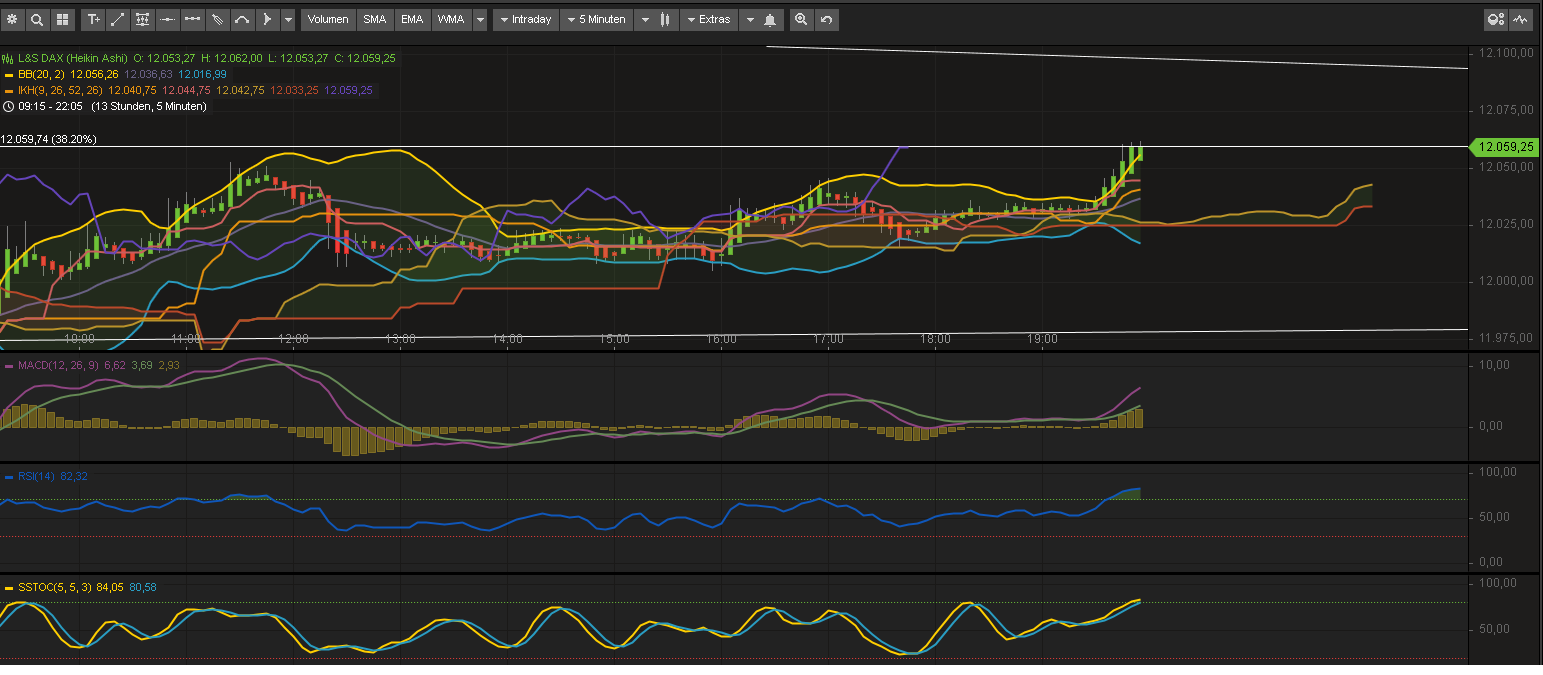The width and height of the screenshot is (1543, 675).
Task: Select the trendline drawing tool
Action: point(118,19)
